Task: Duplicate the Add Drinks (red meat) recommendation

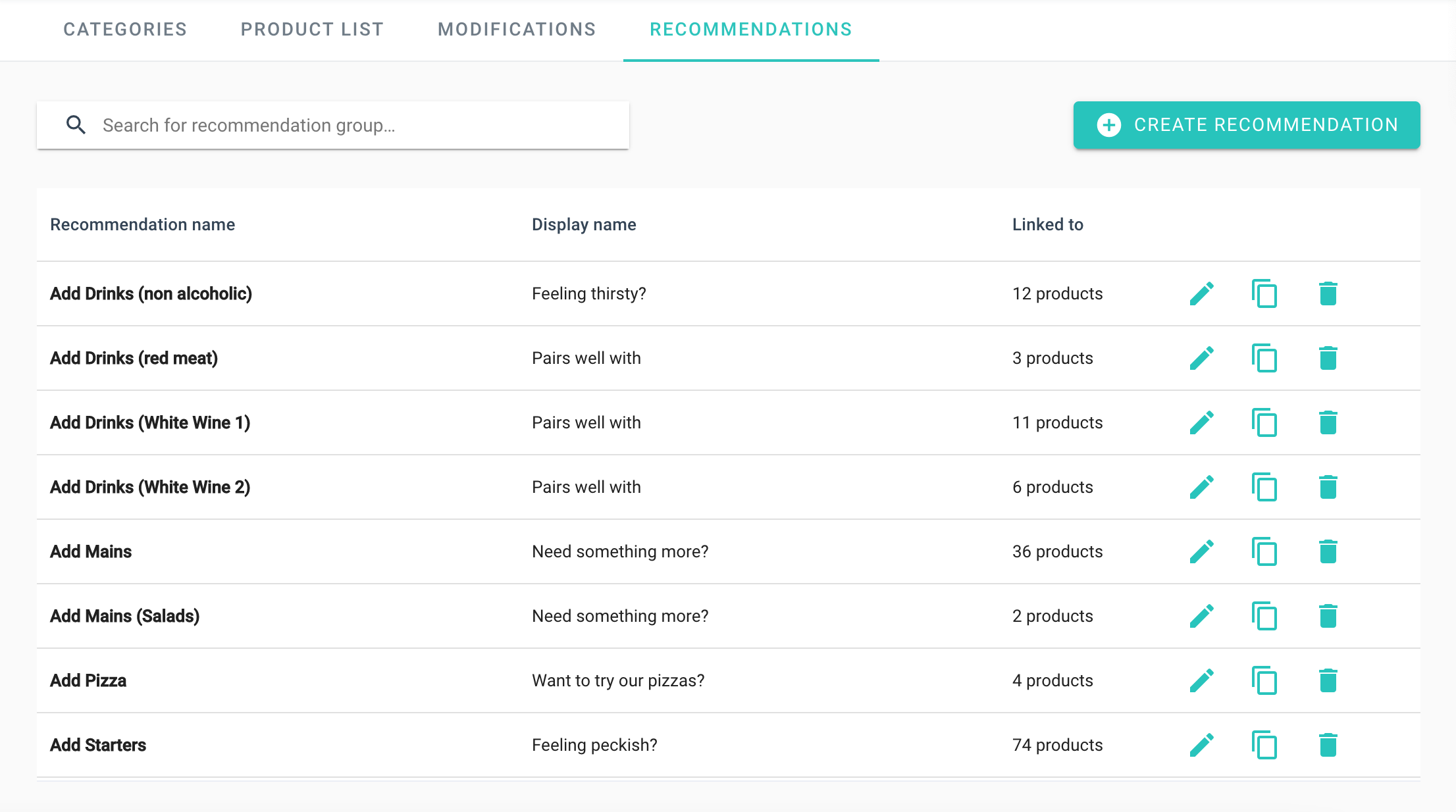Action: coord(1264,358)
